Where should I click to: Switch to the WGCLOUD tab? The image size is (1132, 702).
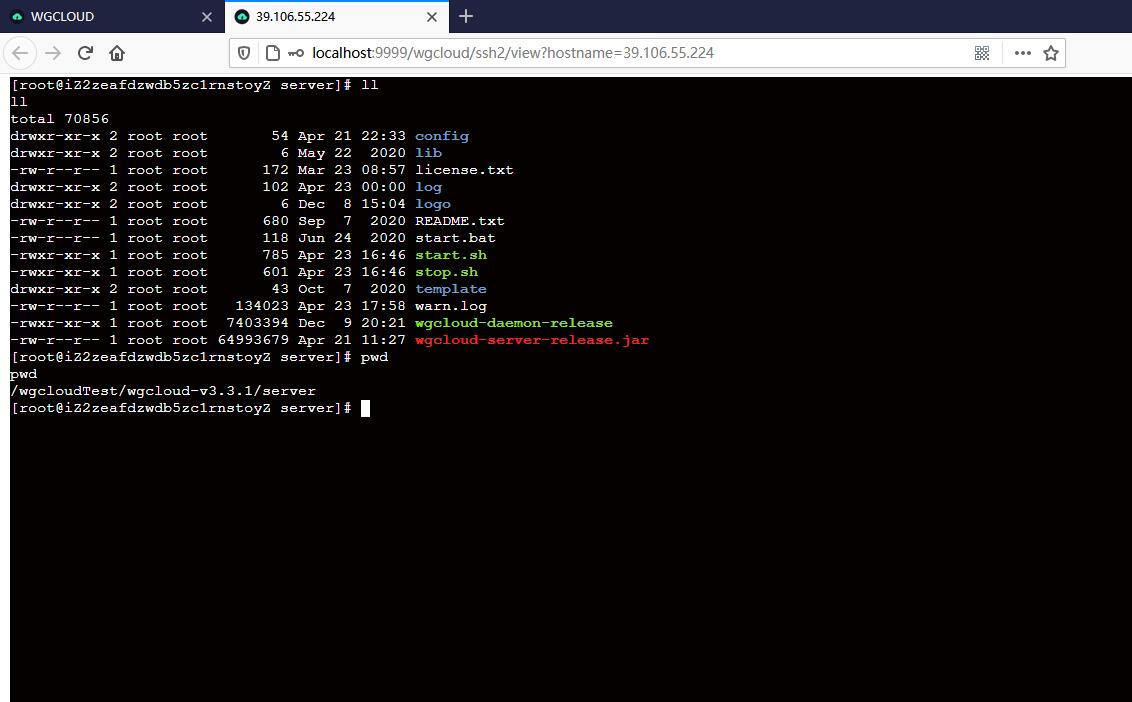(112, 17)
